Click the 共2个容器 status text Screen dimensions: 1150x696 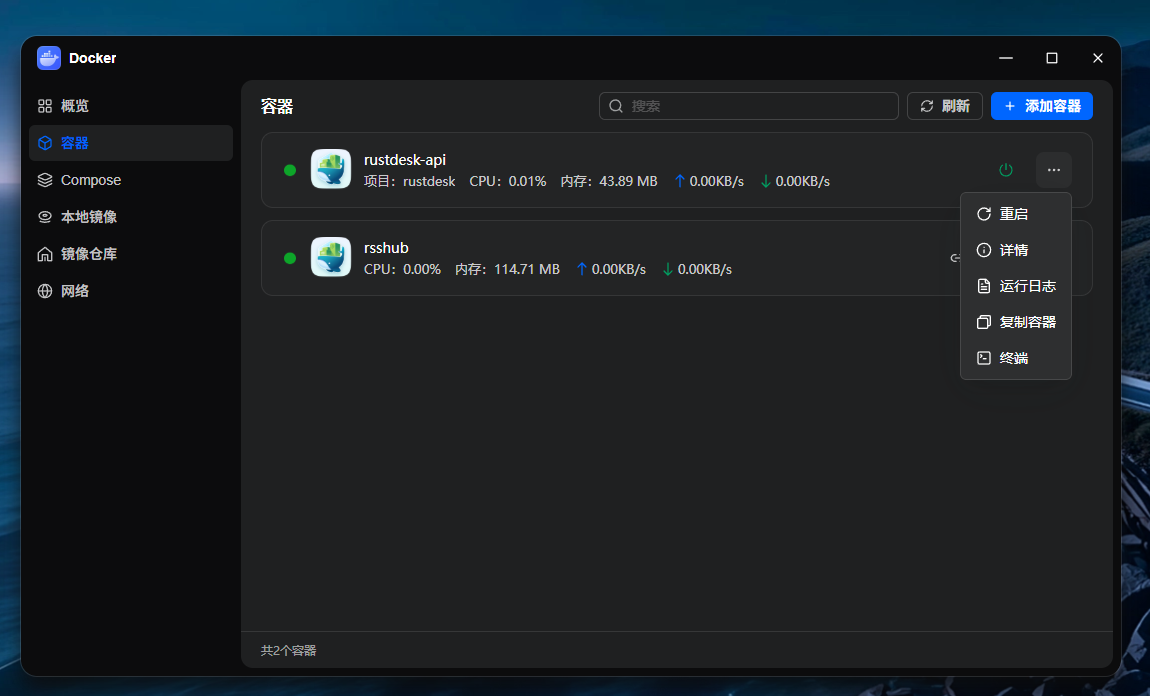288,651
